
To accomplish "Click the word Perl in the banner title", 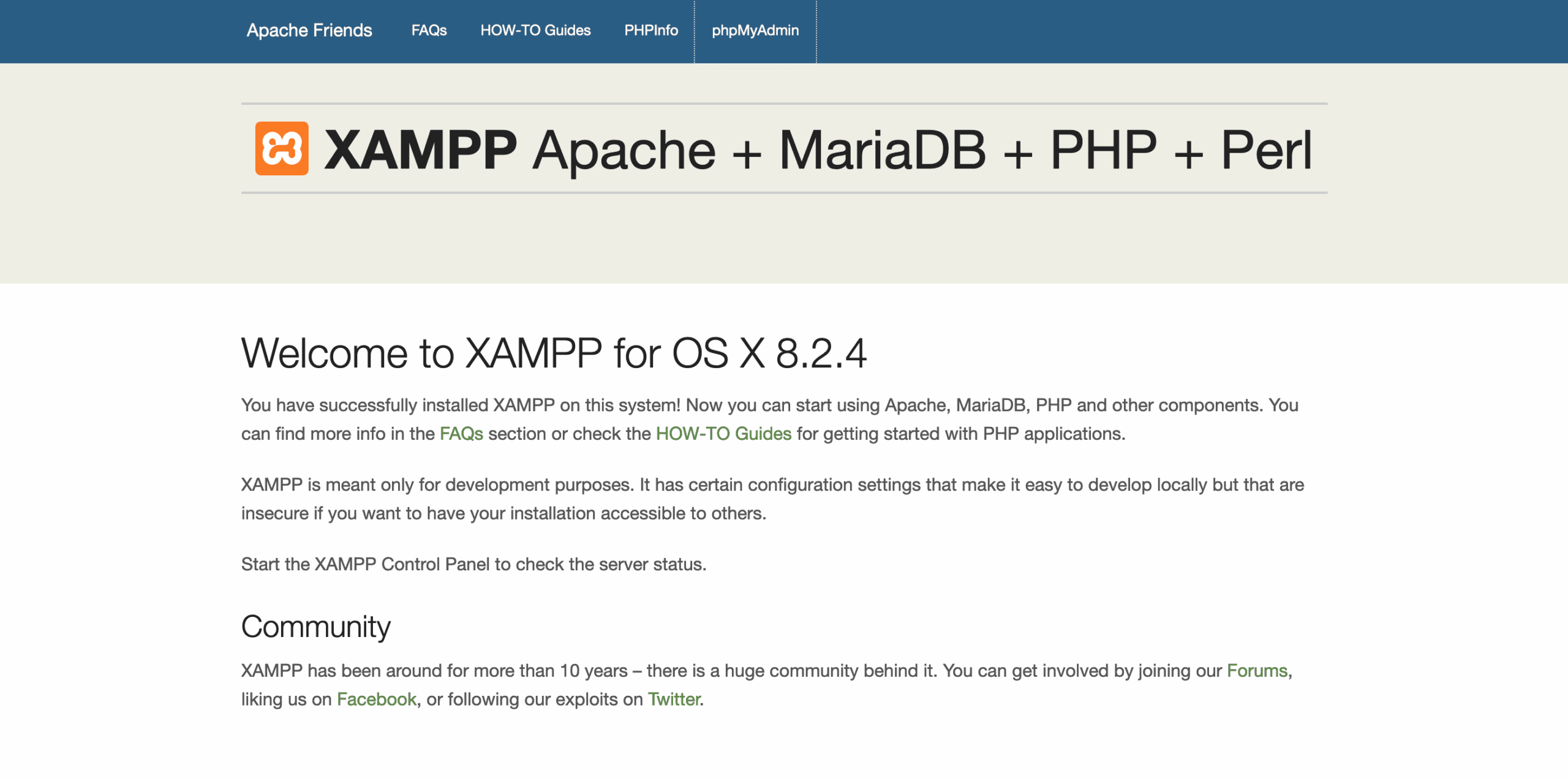I will pos(1266,150).
